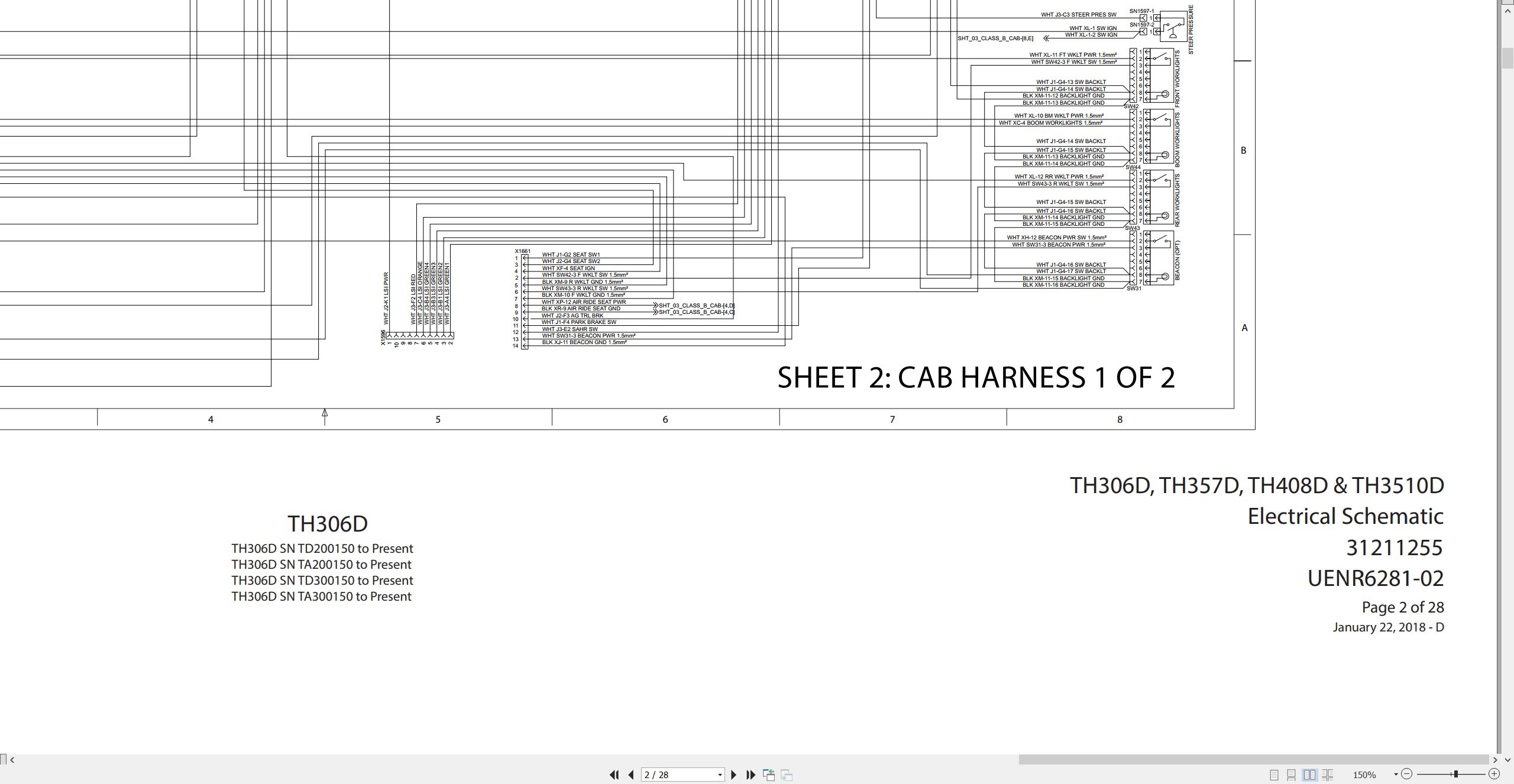Click the SW31 switch label
1514x784 pixels.
click(1134, 289)
